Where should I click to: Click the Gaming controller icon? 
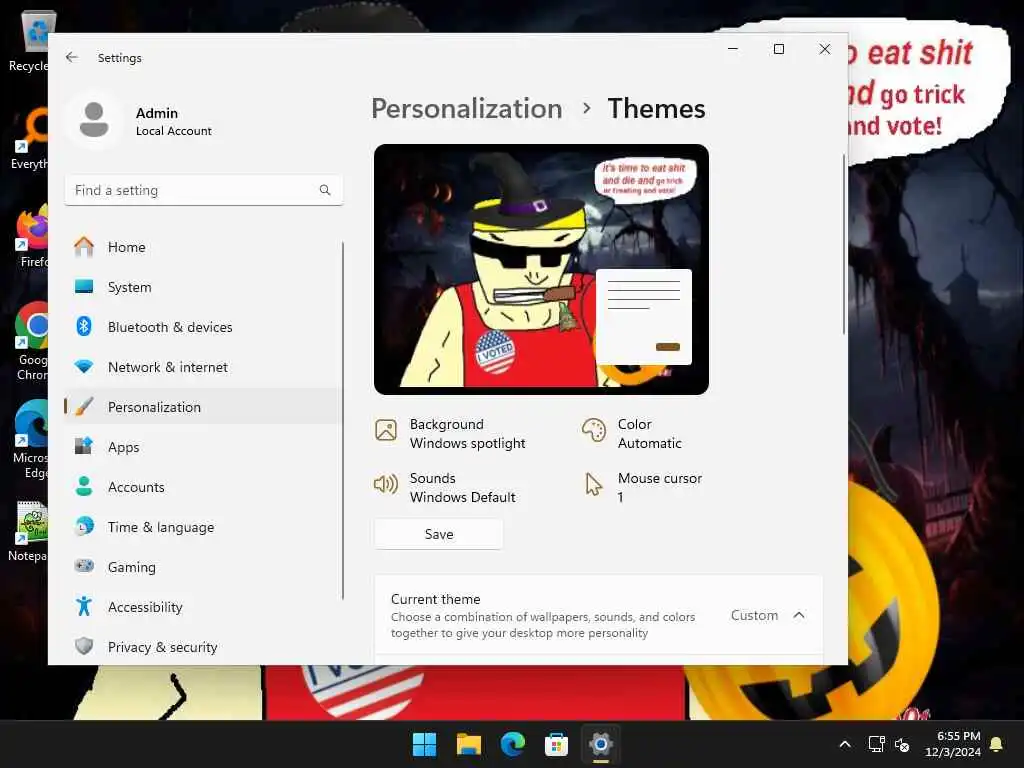coord(84,566)
